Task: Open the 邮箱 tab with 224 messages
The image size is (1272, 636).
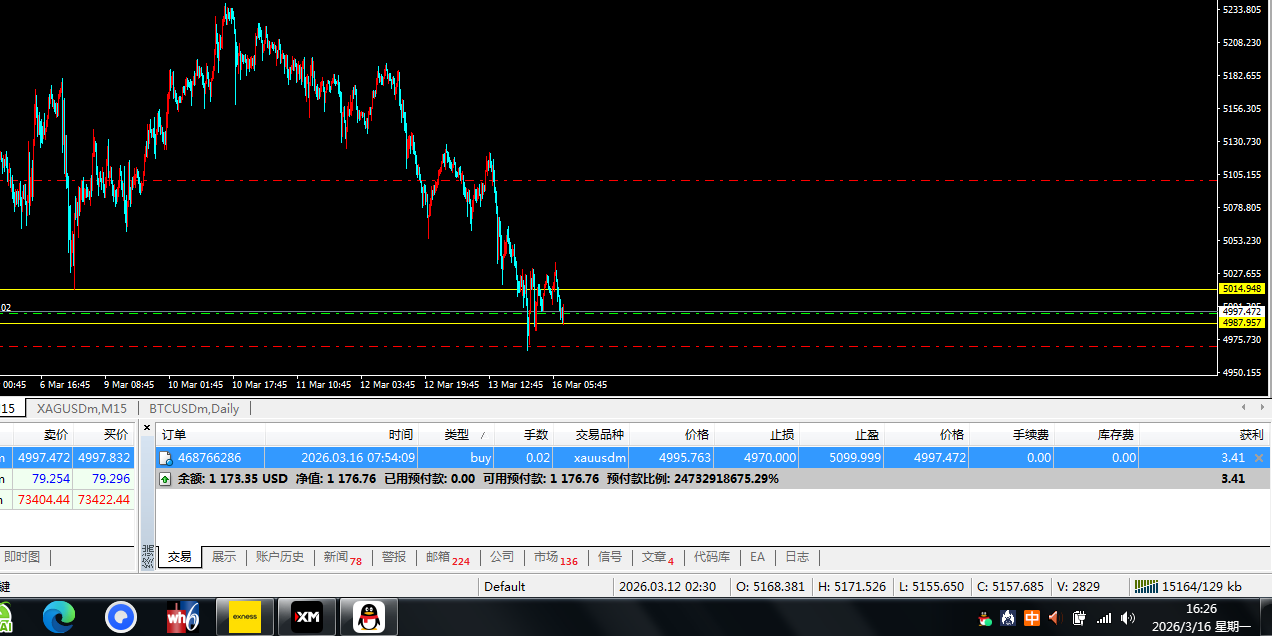Action: pos(447,557)
